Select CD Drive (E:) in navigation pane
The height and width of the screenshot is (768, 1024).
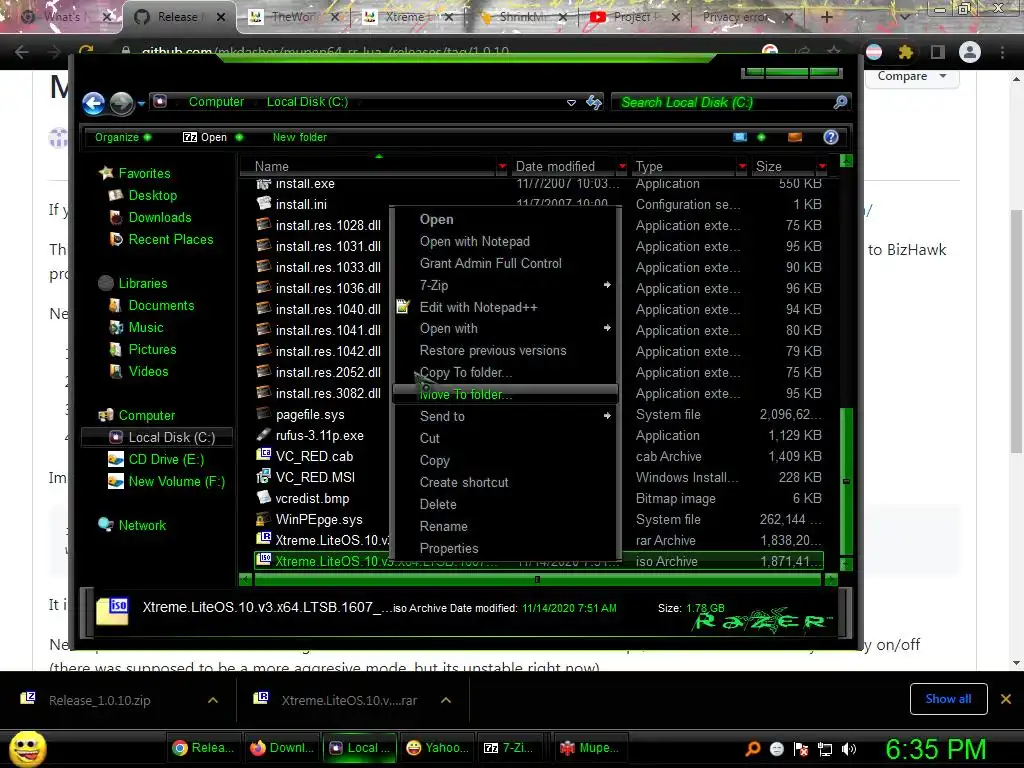point(166,459)
